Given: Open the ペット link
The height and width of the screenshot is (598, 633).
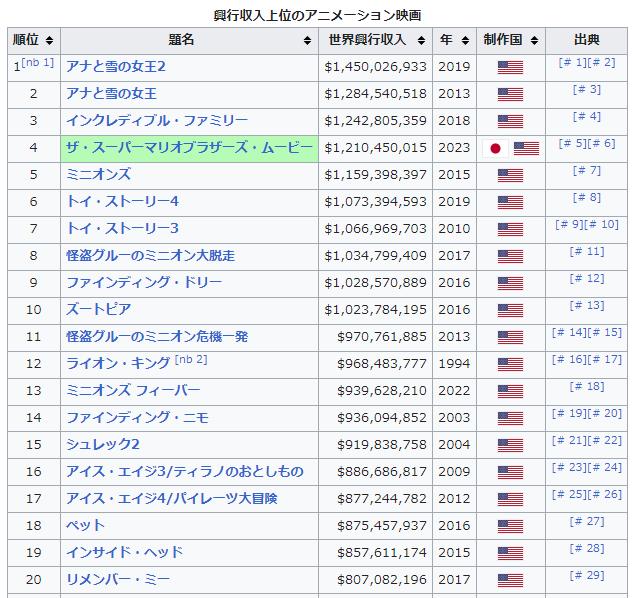Looking at the screenshot, I should pyautogui.click(x=86, y=526).
